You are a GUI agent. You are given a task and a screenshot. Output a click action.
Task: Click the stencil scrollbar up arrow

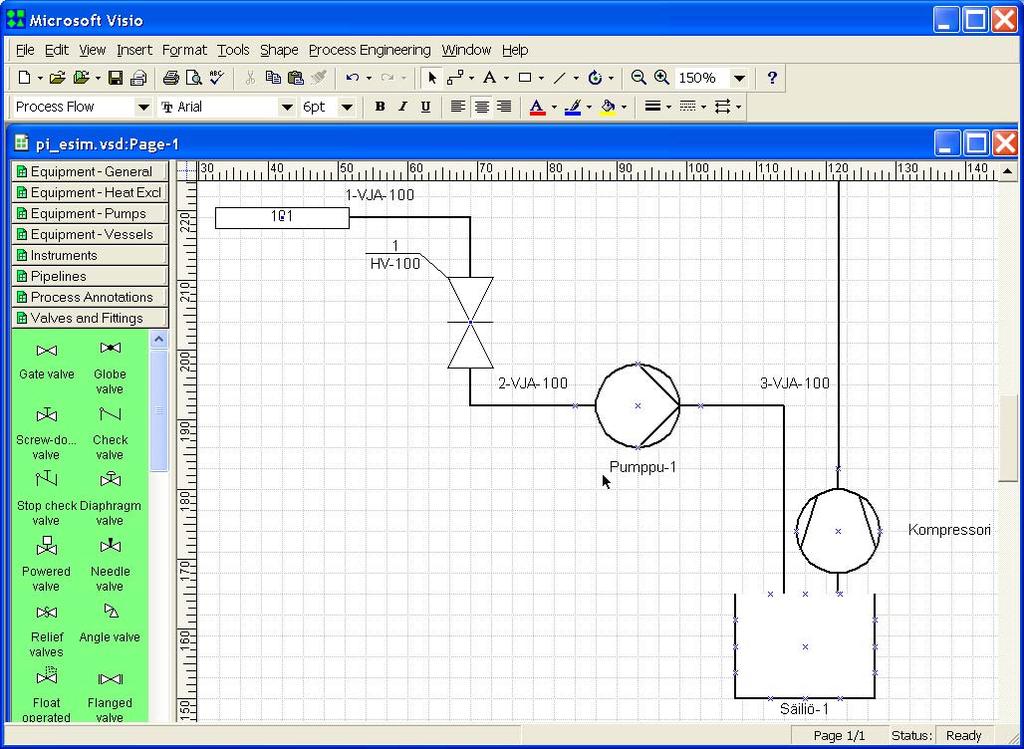pos(159,339)
